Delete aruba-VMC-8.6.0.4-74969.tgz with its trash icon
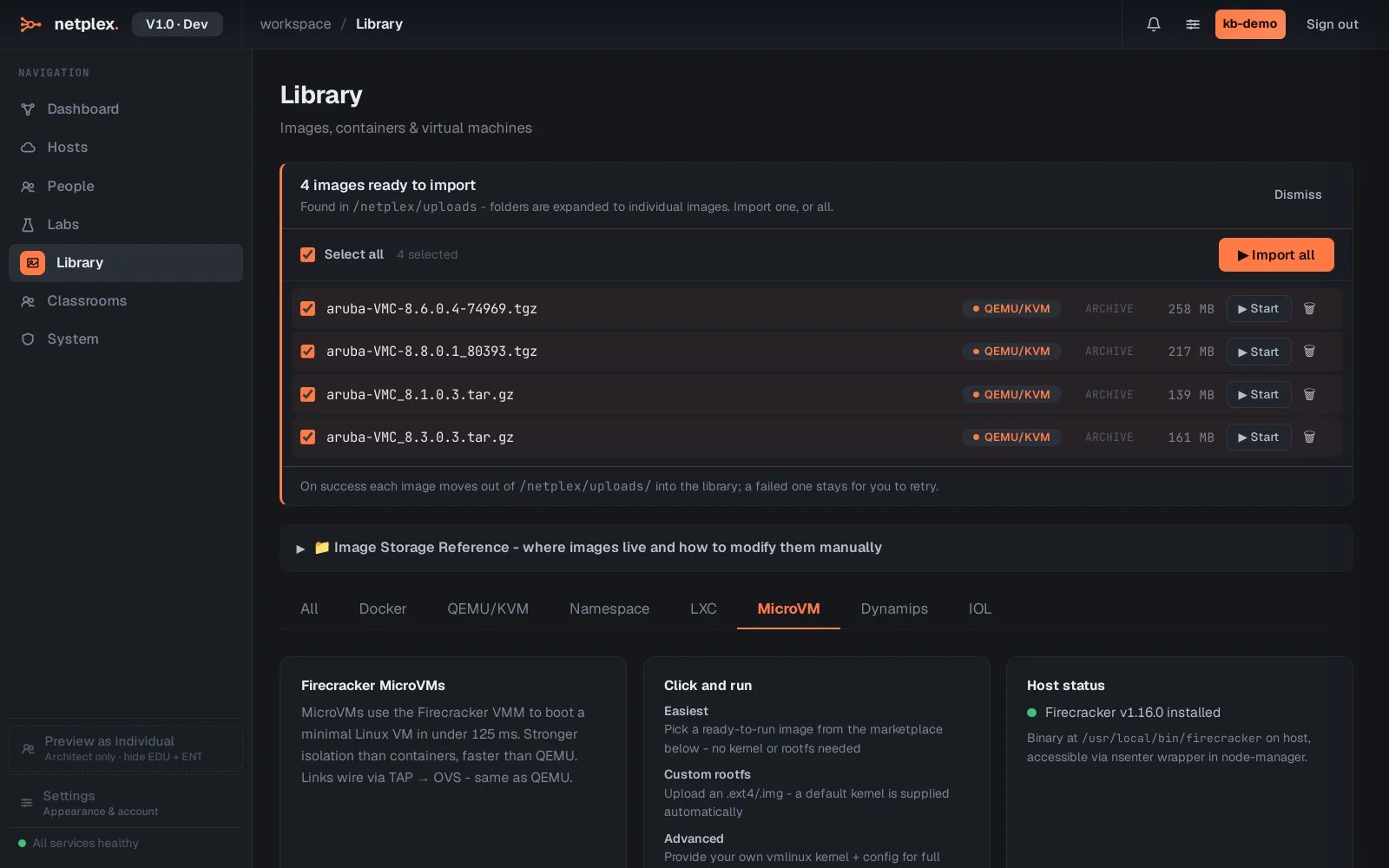1389x868 pixels. point(1309,309)
